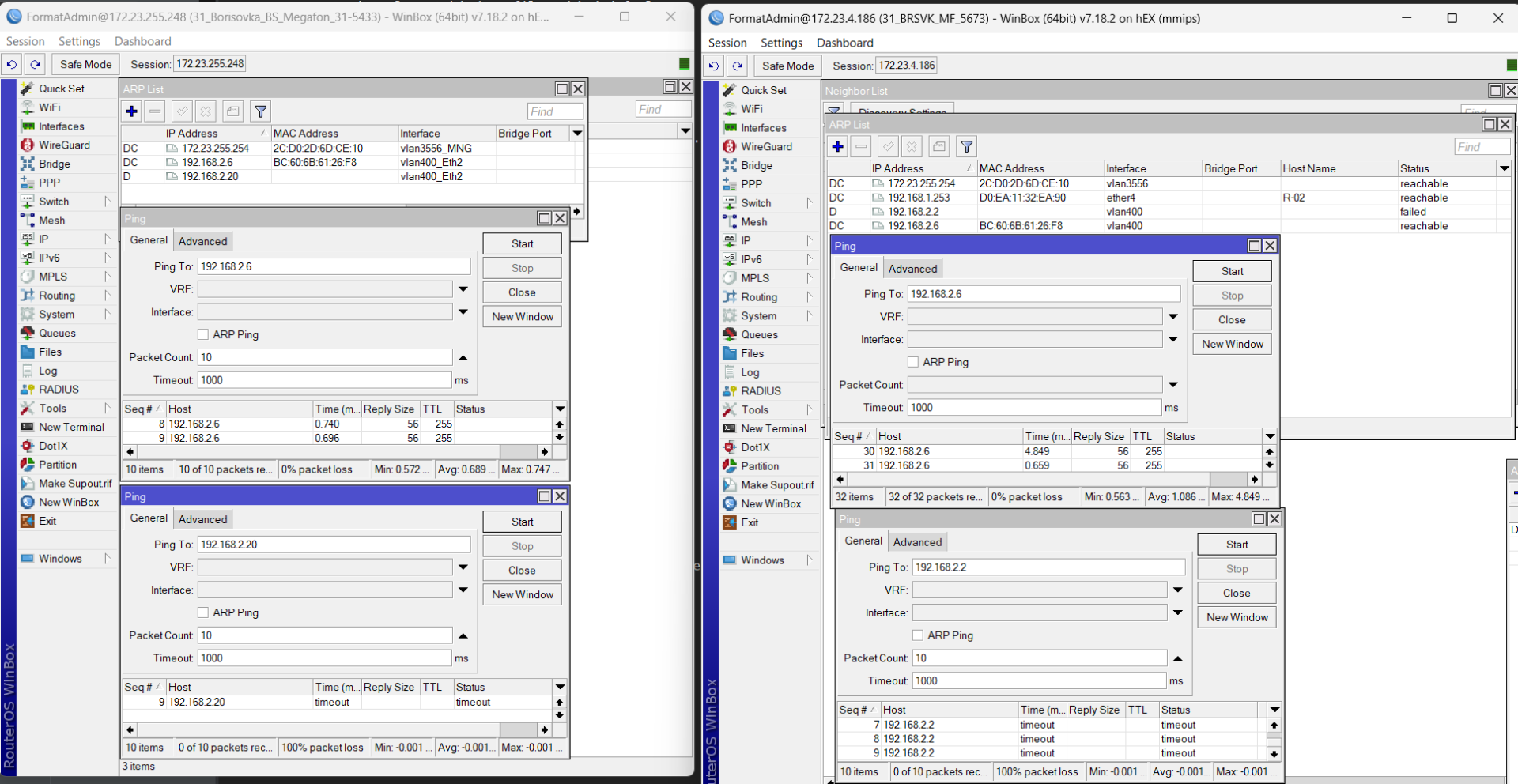Click the Redo icon in right WinBox window

[x=737, y=66]
